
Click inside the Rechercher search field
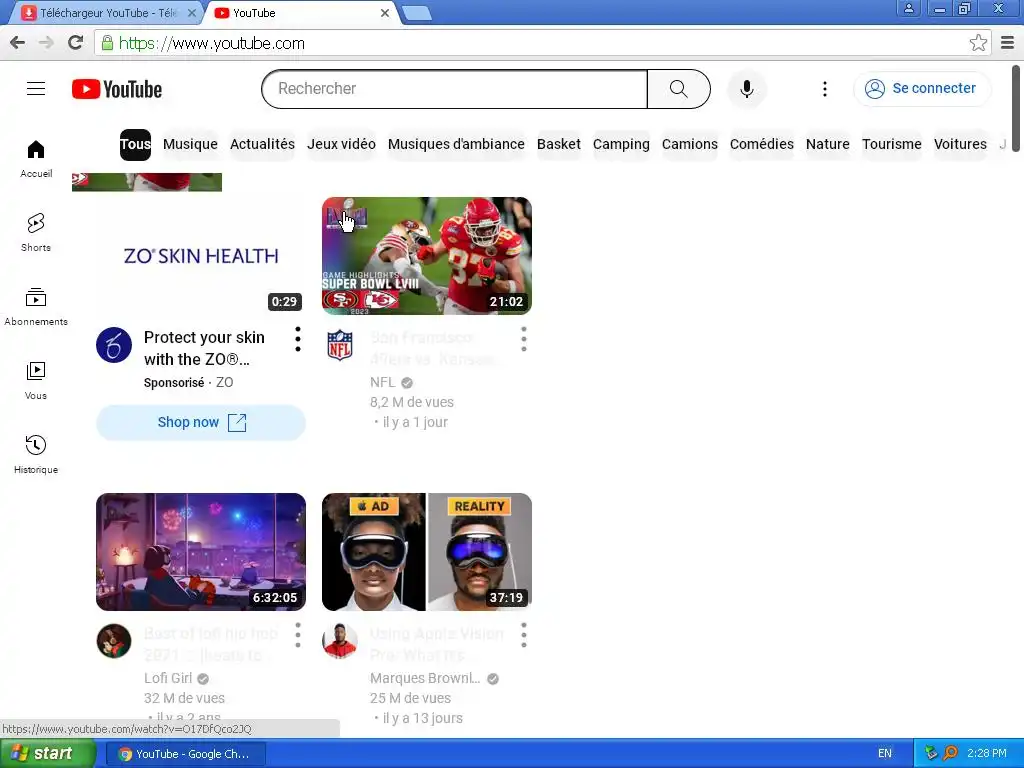[x=454, y=89]
